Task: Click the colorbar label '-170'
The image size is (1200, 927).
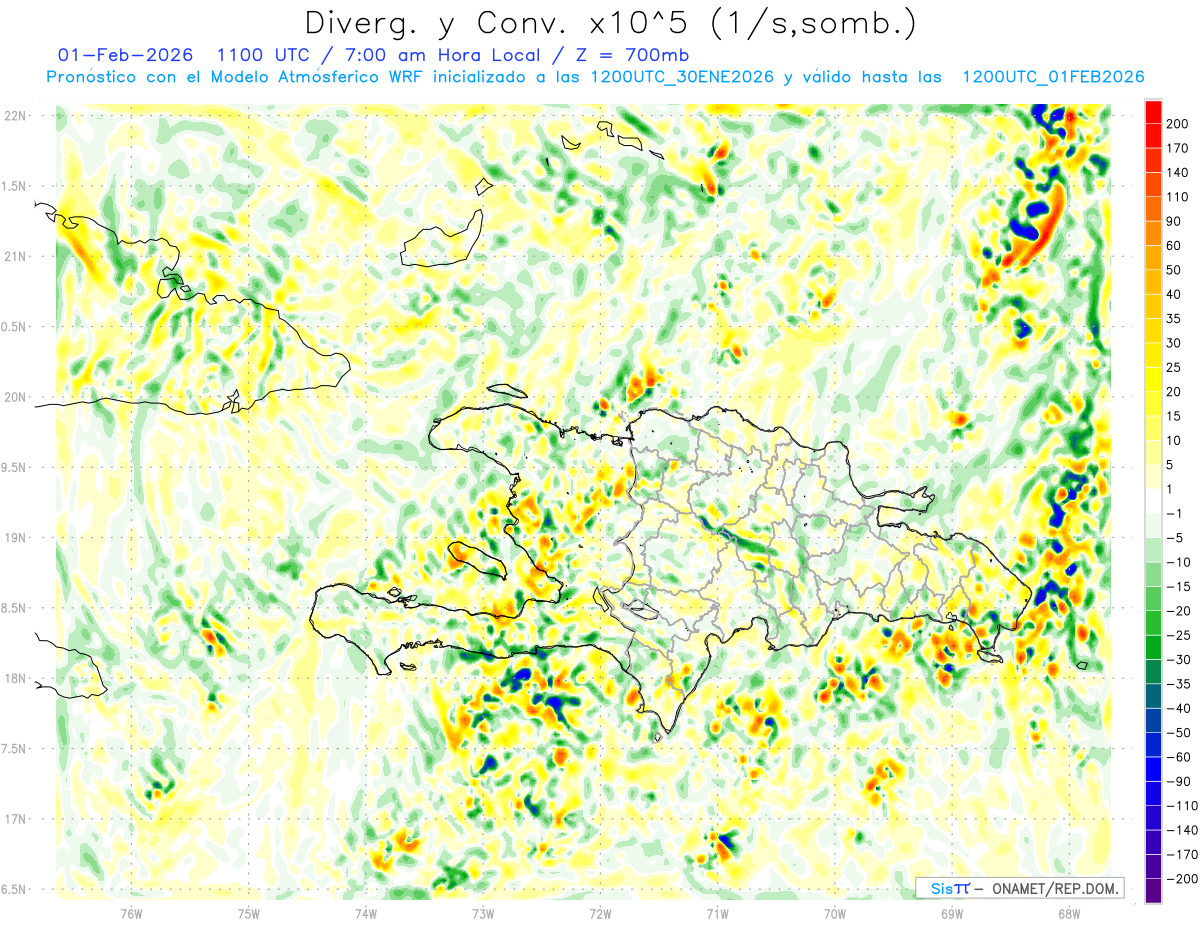Action: coord(1182,854)
